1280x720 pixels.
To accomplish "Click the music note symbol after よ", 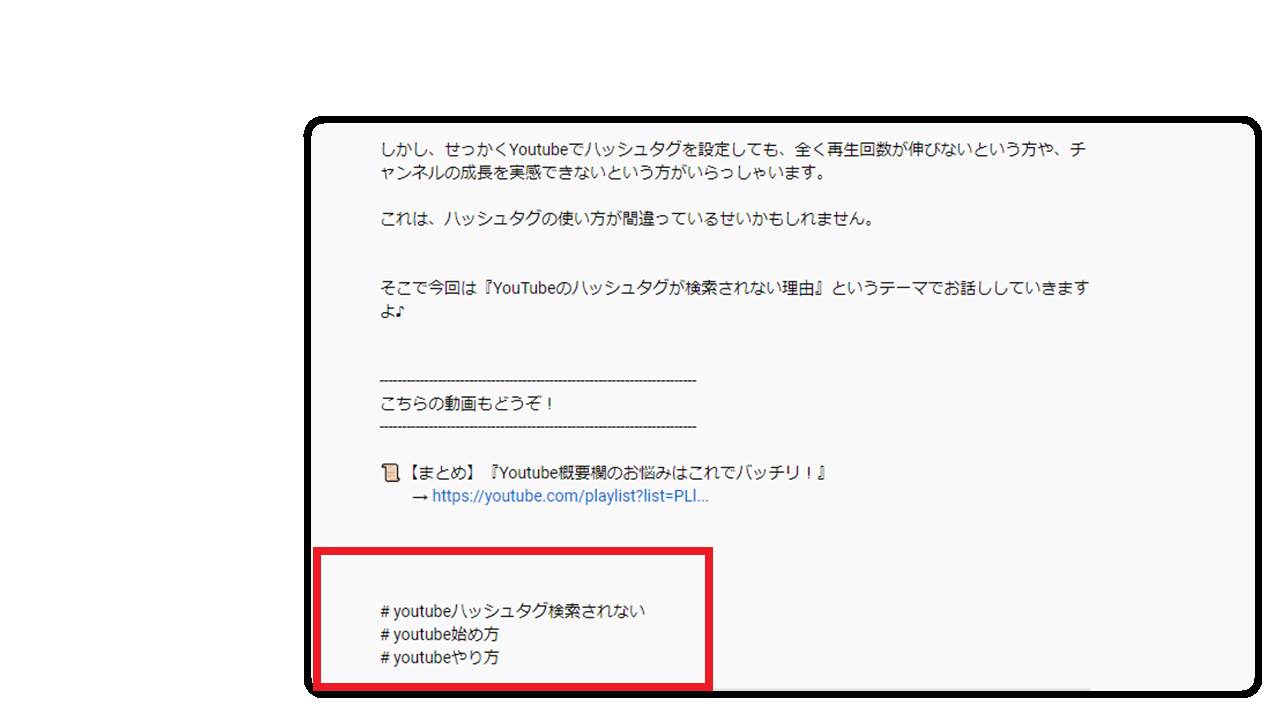I will tap(397, 312).
